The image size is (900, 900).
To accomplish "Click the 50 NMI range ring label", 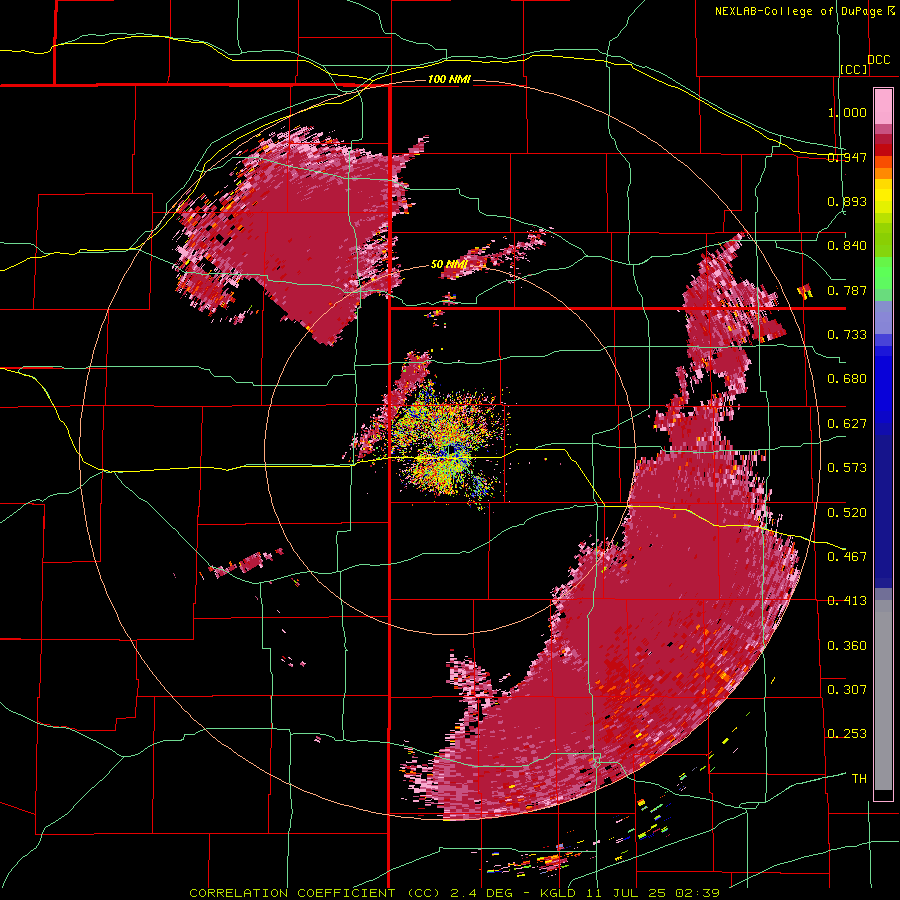I will click(449, 264).
